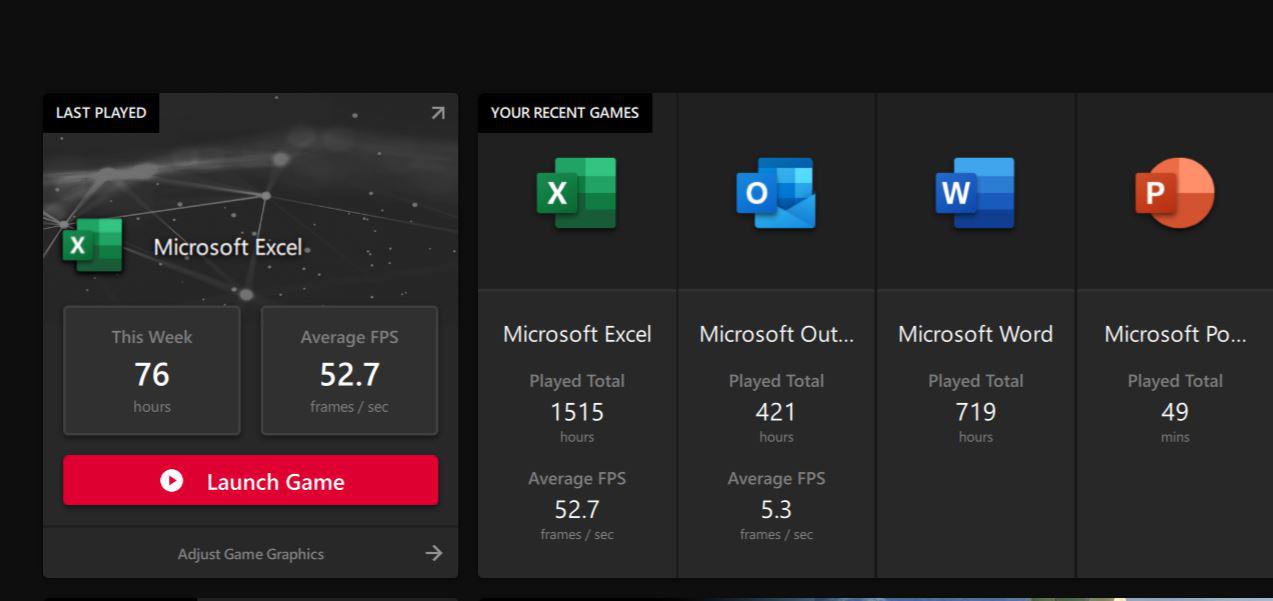Open the Word icon in Recent Games
Screen dimensions: 1273x601
pos(975,192)
